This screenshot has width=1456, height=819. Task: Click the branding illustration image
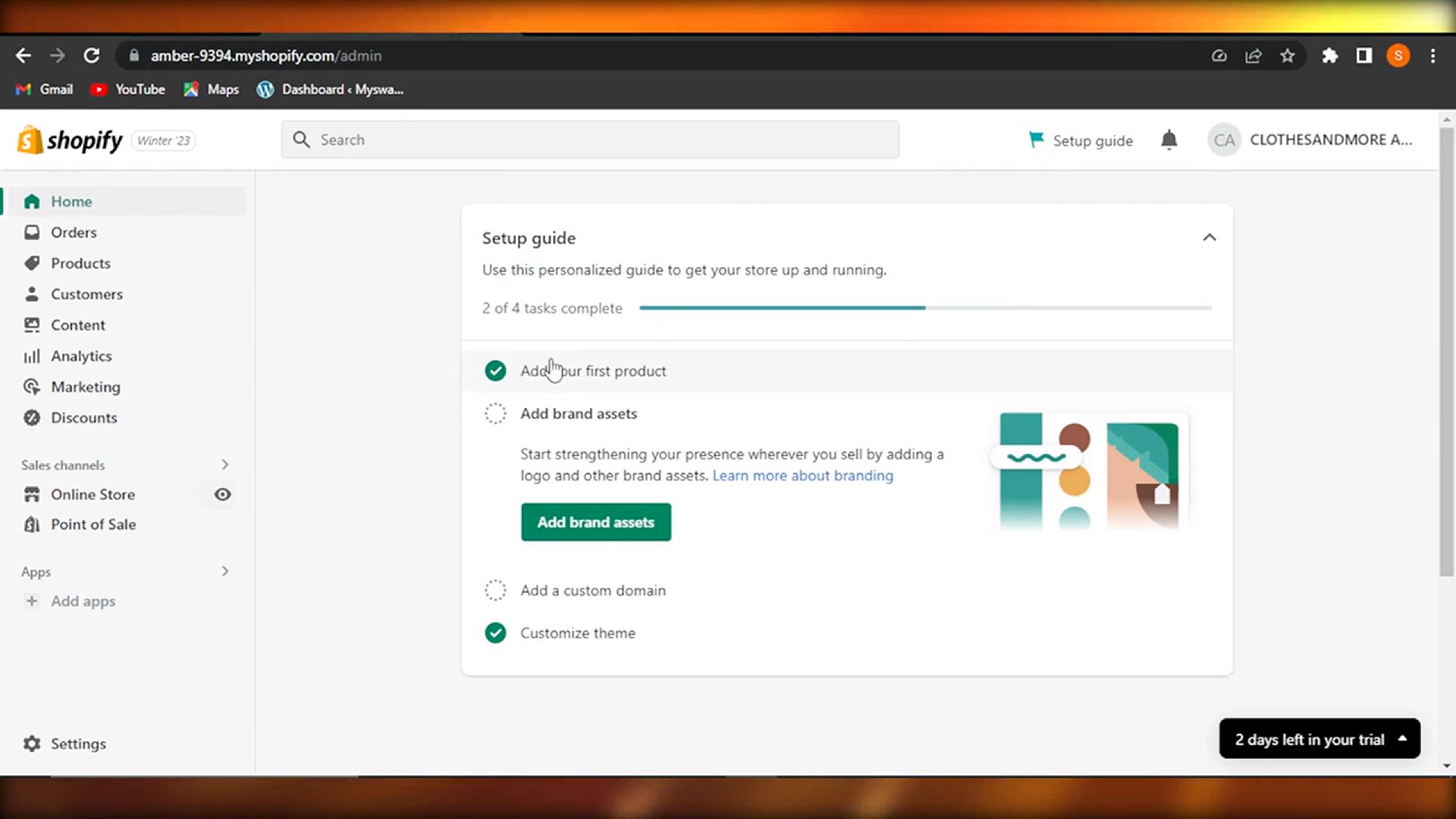tap(1089, 470)
